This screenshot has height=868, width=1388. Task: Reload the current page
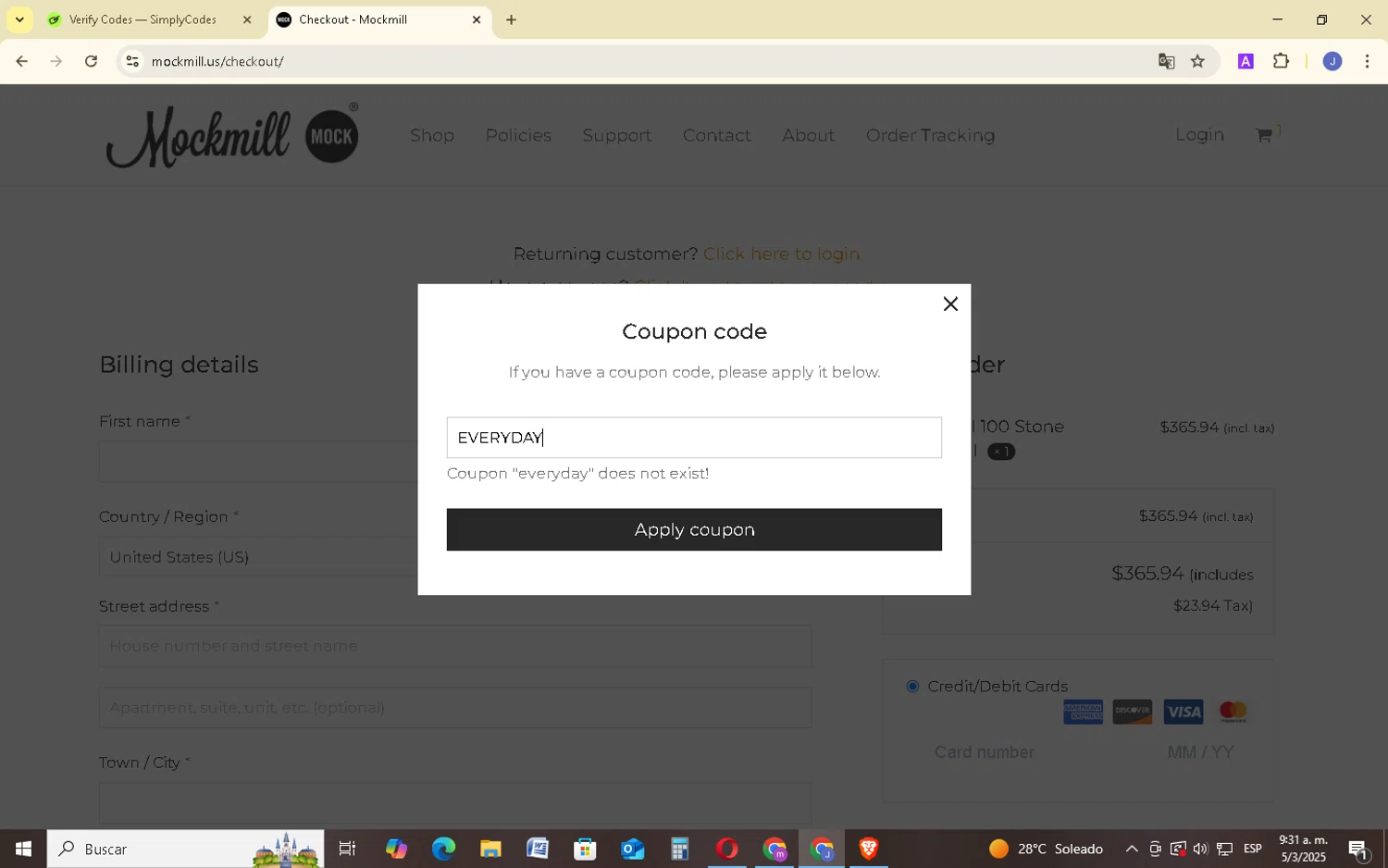[x=91, y=61]
